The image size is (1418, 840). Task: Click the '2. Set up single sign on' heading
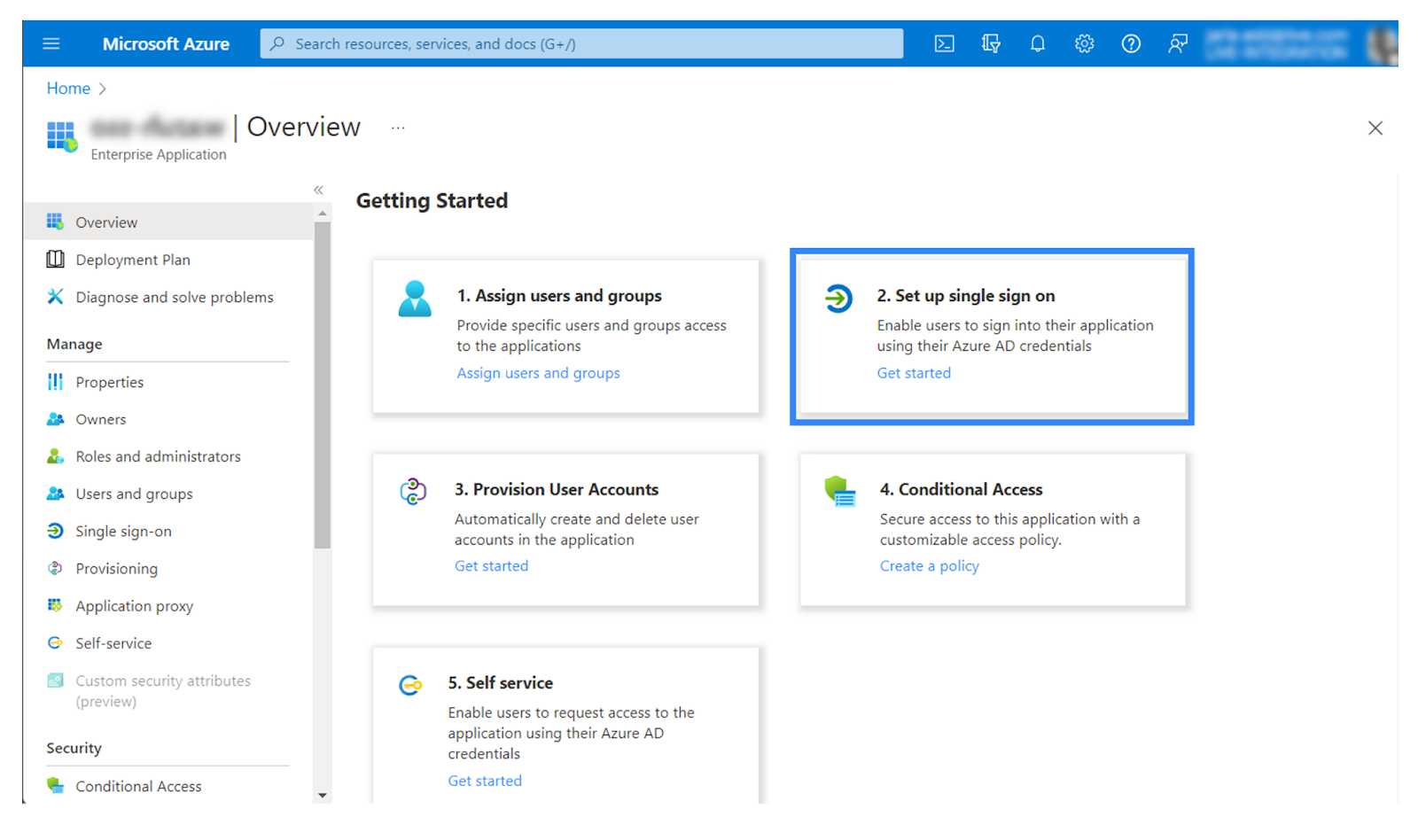966,295
